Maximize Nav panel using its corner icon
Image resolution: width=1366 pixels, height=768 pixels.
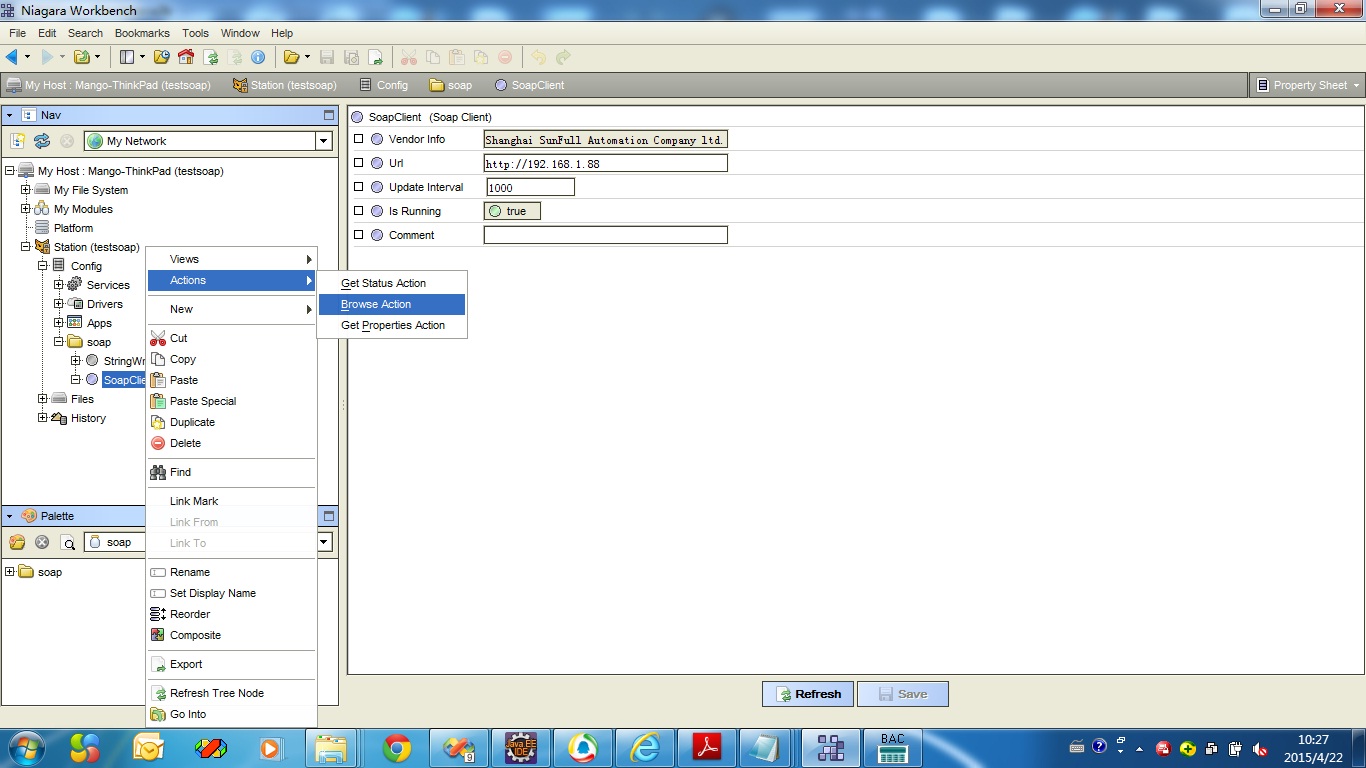pos(328,115)
